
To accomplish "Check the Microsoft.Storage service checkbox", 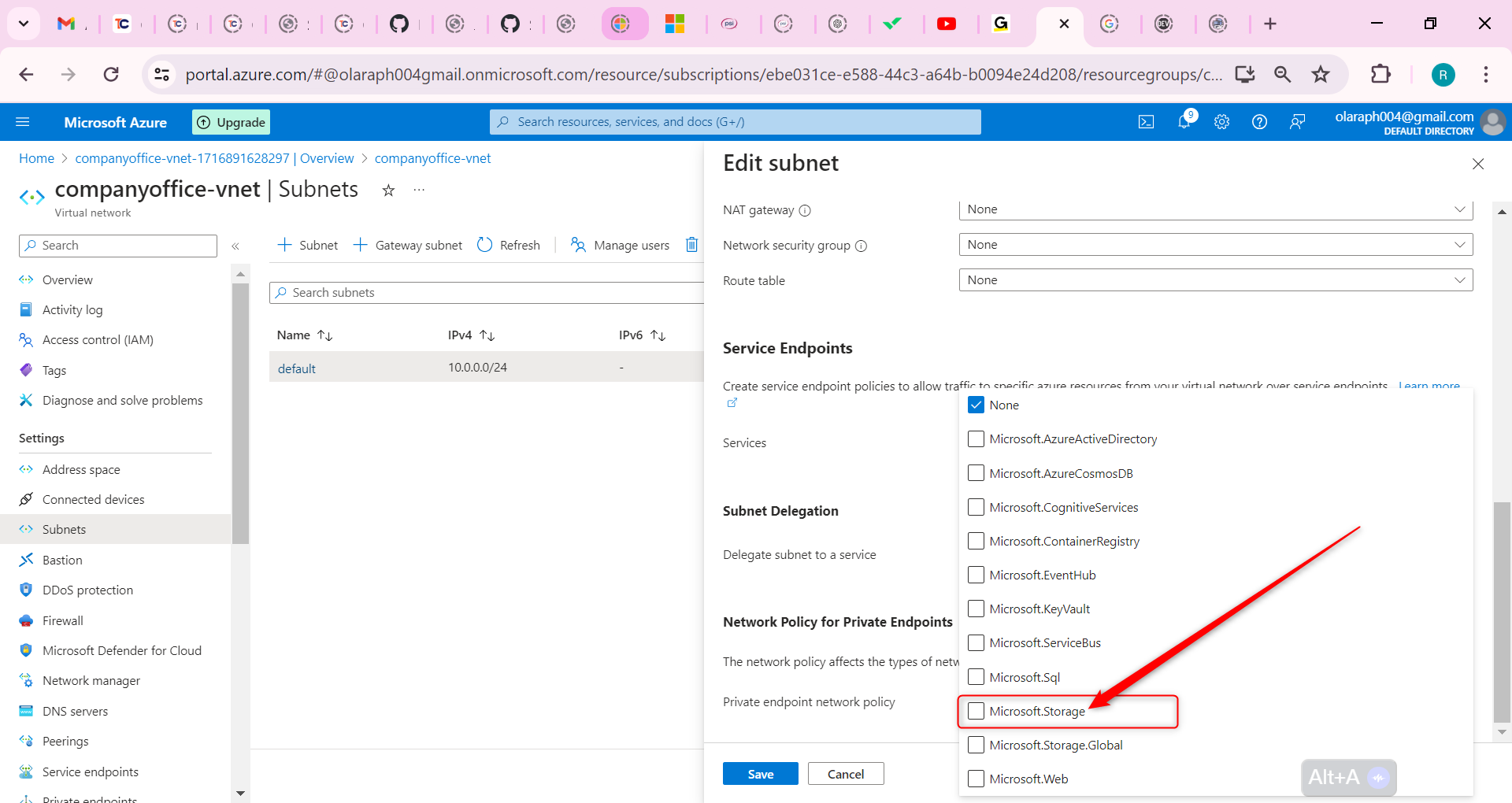I will click(x=976, y=711).
